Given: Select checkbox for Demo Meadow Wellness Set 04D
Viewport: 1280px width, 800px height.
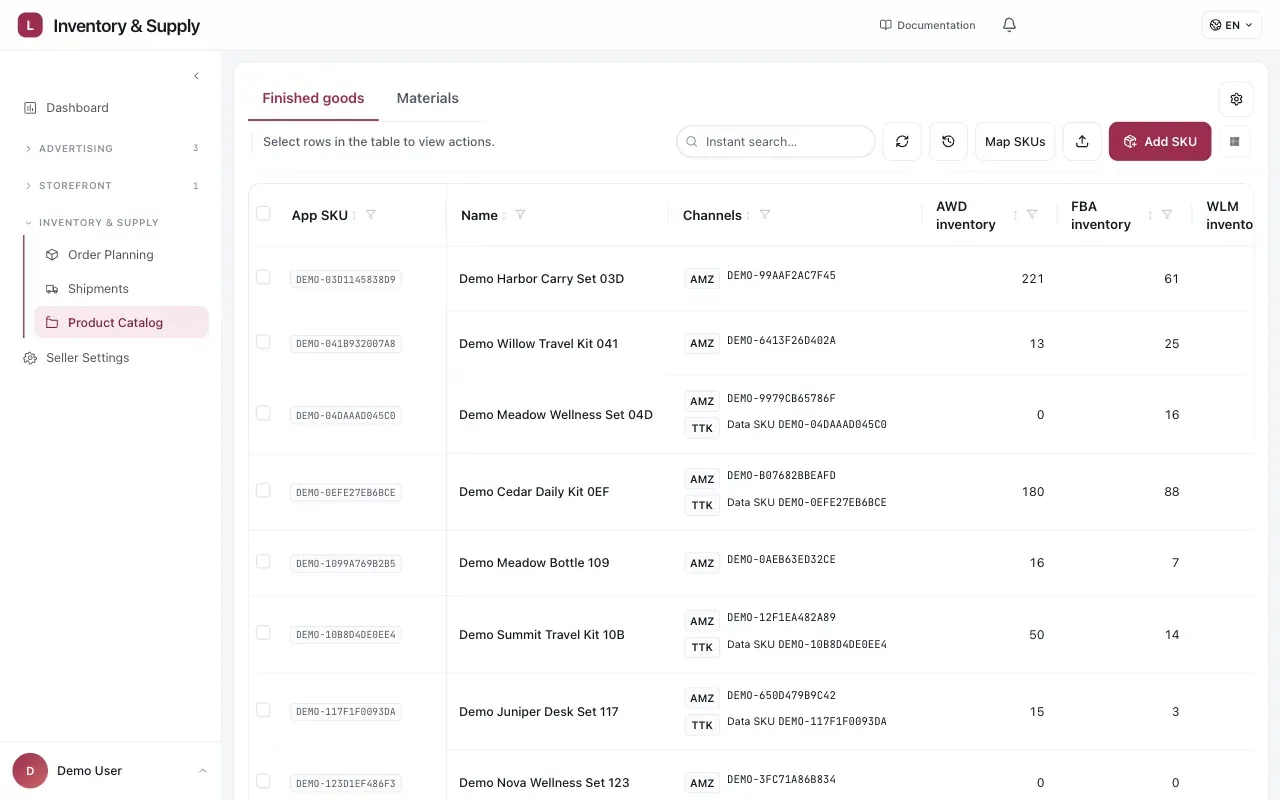Looking at the screenshot, I should 263,413.
